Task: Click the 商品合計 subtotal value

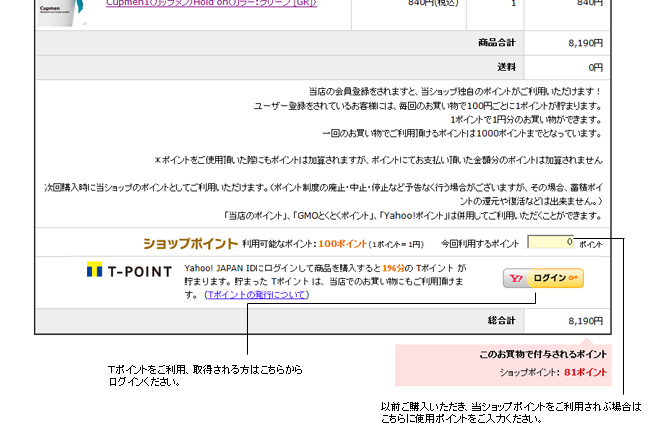Action: coord(580,43)
